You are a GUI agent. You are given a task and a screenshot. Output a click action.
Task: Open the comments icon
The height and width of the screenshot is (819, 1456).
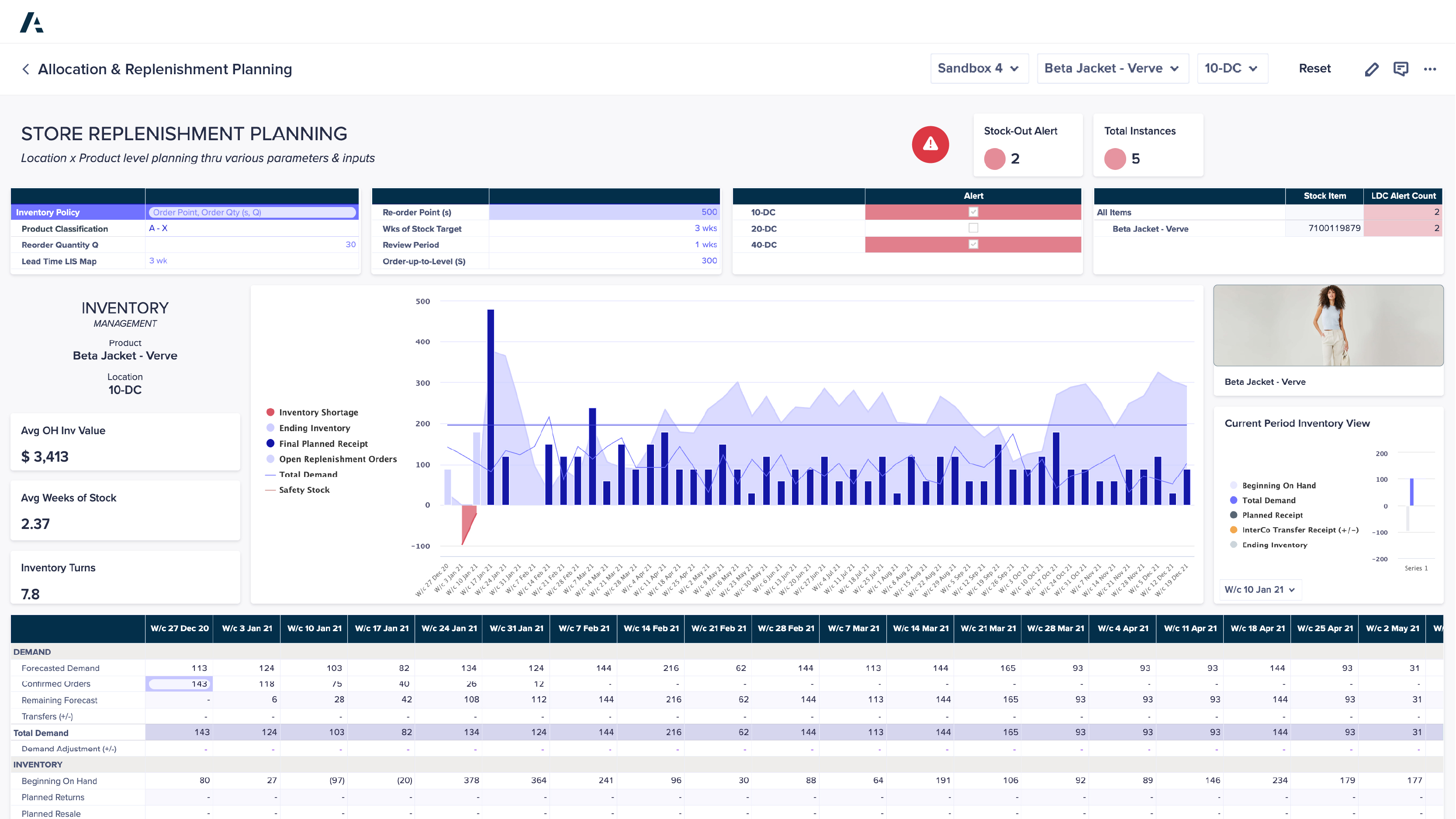tap(1401, 69)
